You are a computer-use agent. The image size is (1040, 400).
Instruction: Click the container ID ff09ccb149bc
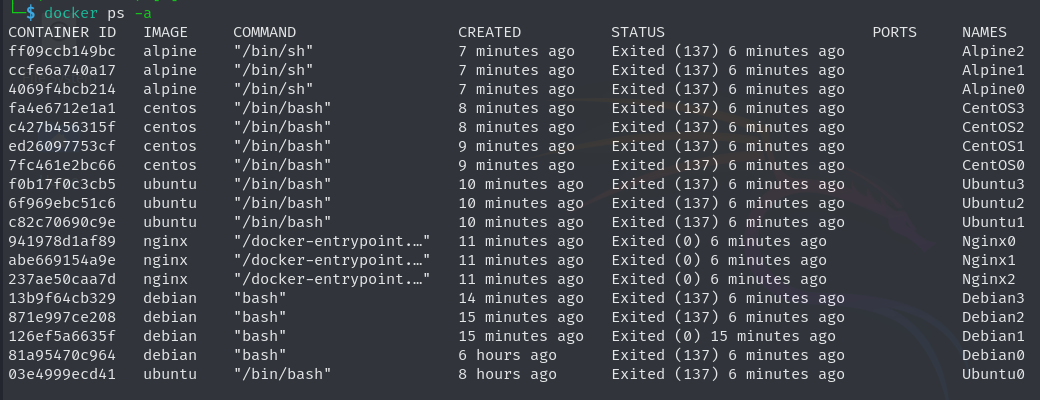[62, 51]
